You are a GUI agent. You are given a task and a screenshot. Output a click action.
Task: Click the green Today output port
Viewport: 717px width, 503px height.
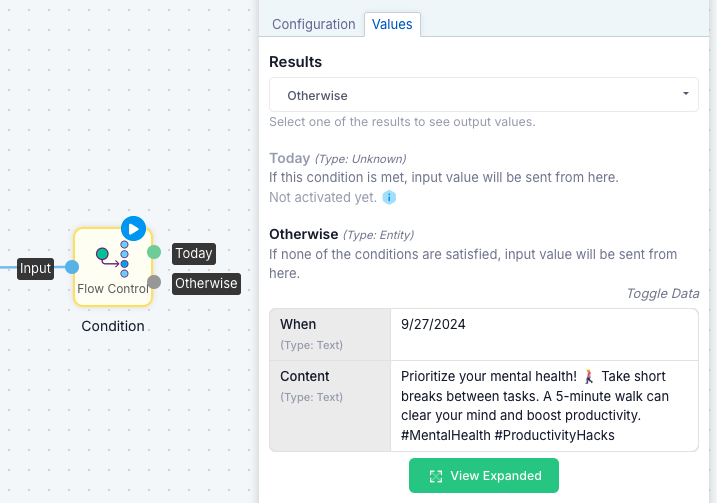pos(154,252)
